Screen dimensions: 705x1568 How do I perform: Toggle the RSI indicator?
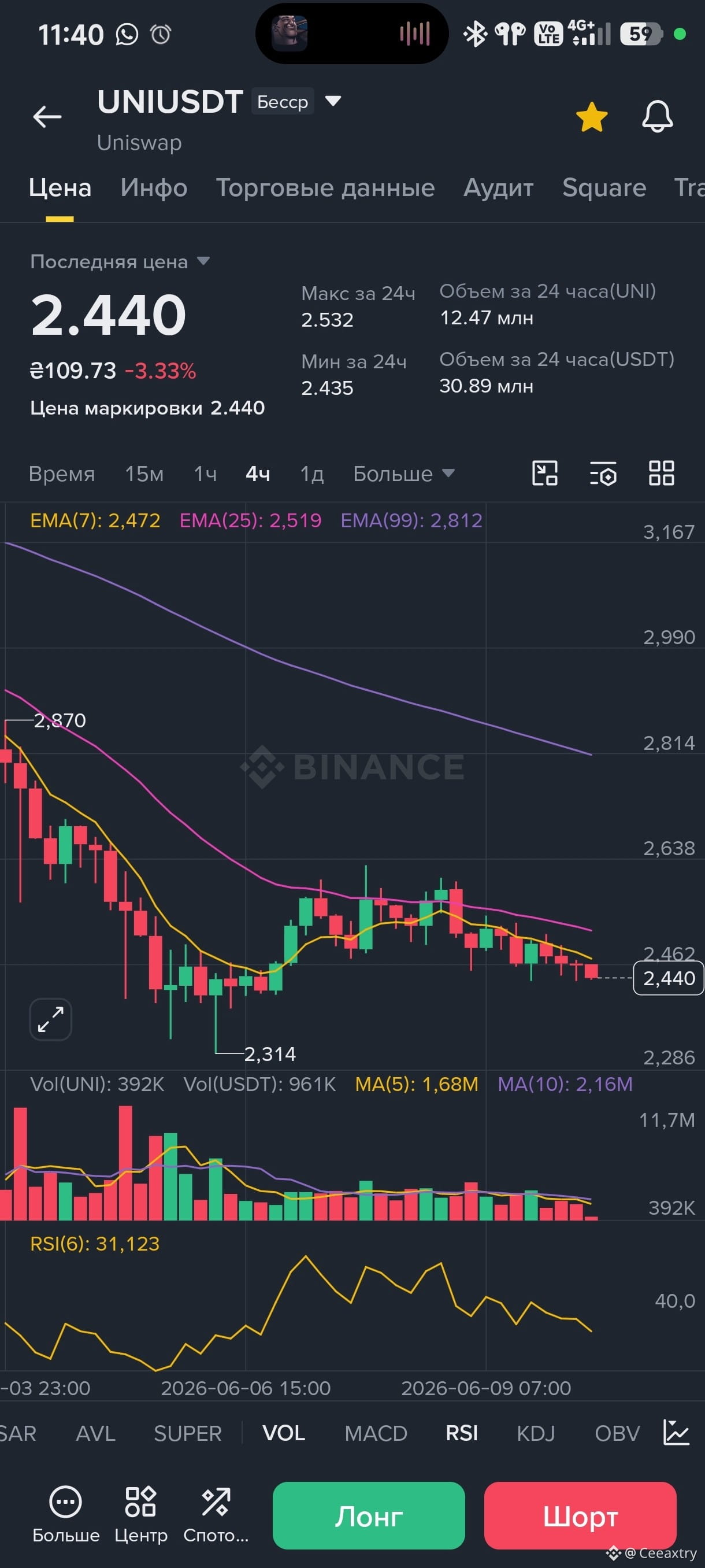[462, 1433]
